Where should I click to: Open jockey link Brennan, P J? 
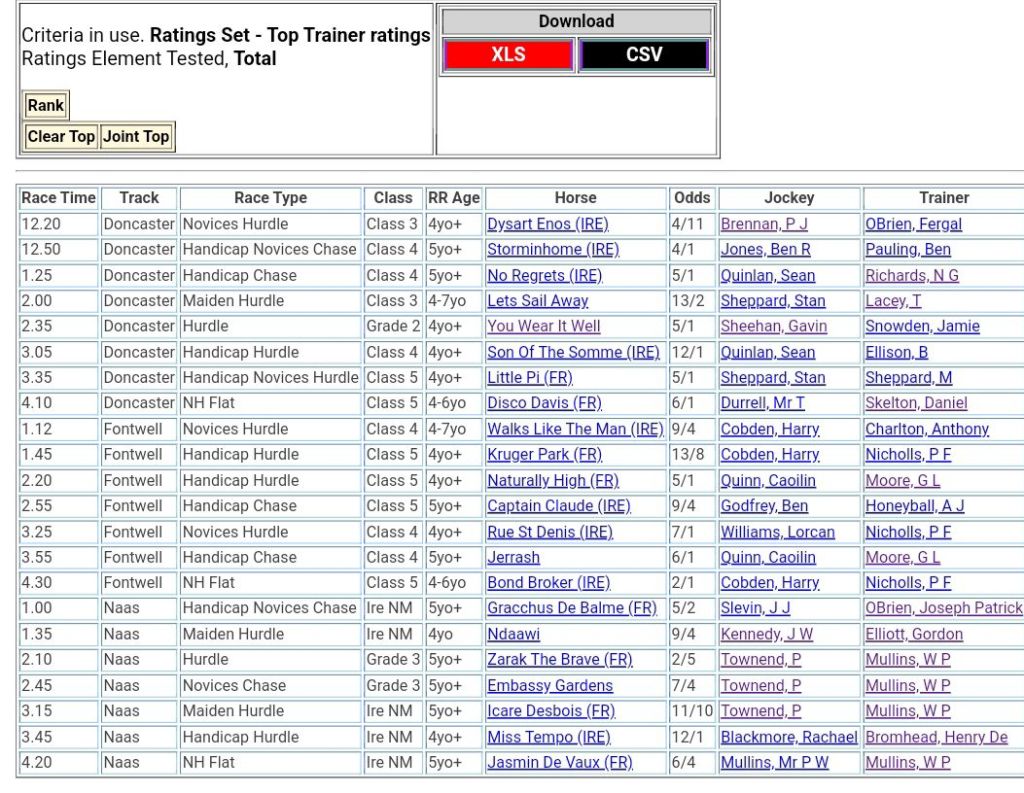point(764,224)
